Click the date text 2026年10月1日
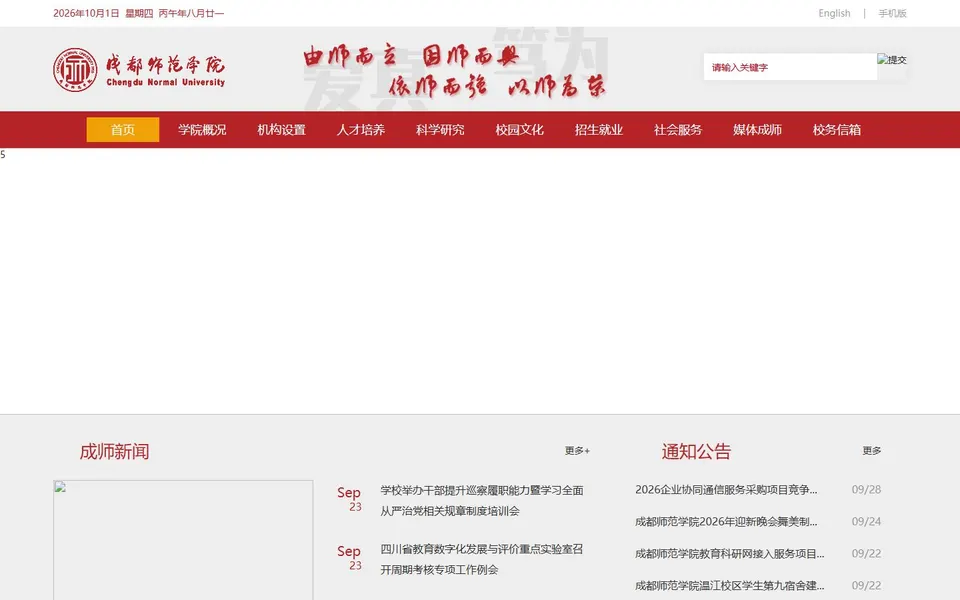This screenshot has height=600, width=960. coord(86,13)
